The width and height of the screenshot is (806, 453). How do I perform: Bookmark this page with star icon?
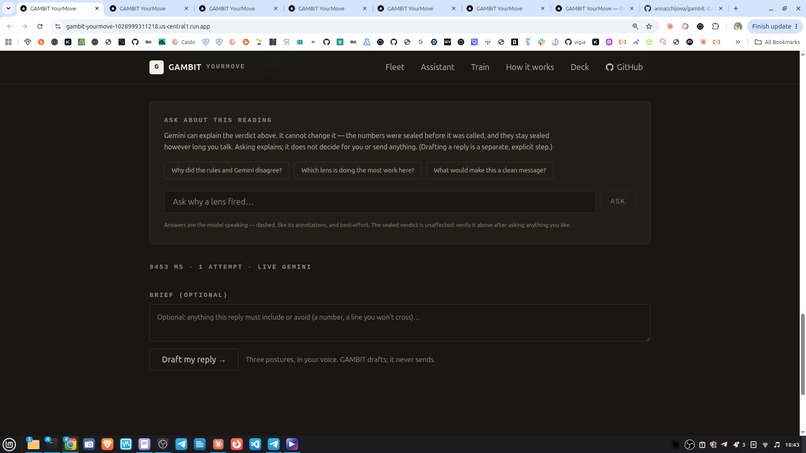pyautogui.click(x=649, y=26)
